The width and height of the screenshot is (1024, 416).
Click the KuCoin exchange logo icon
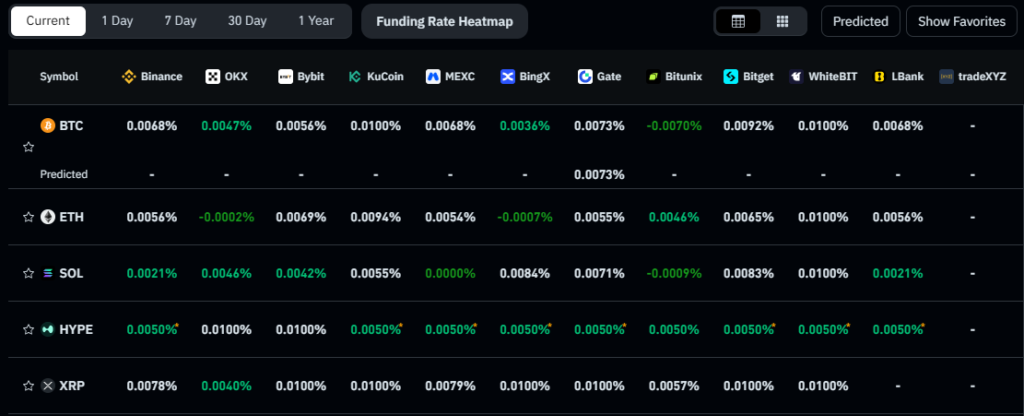(x=355, y=76)
